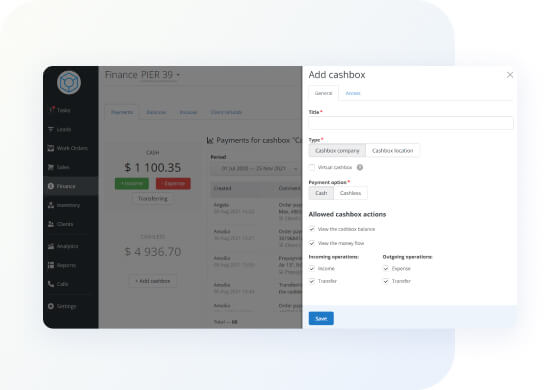Choose Cashbox location type
The image size is (551, 390).
[393, 150]
